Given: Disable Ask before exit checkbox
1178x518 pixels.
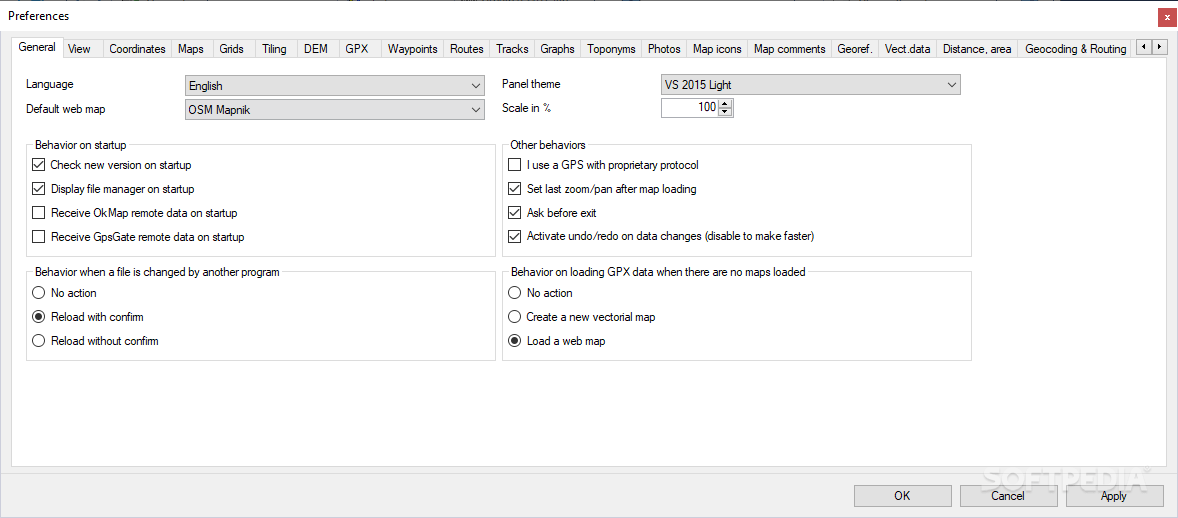Looking at the screenshot, I should pos(515,213).
